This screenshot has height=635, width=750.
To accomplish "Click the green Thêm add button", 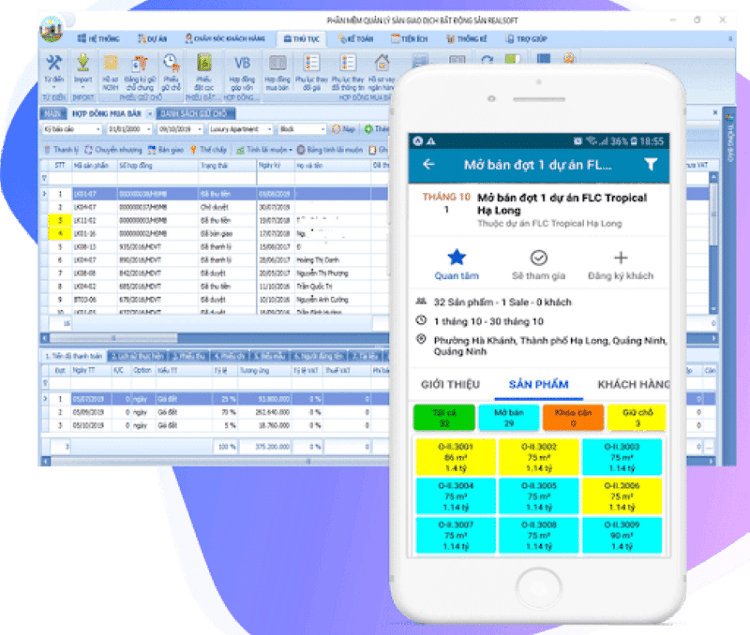I will tap(377, 129).
